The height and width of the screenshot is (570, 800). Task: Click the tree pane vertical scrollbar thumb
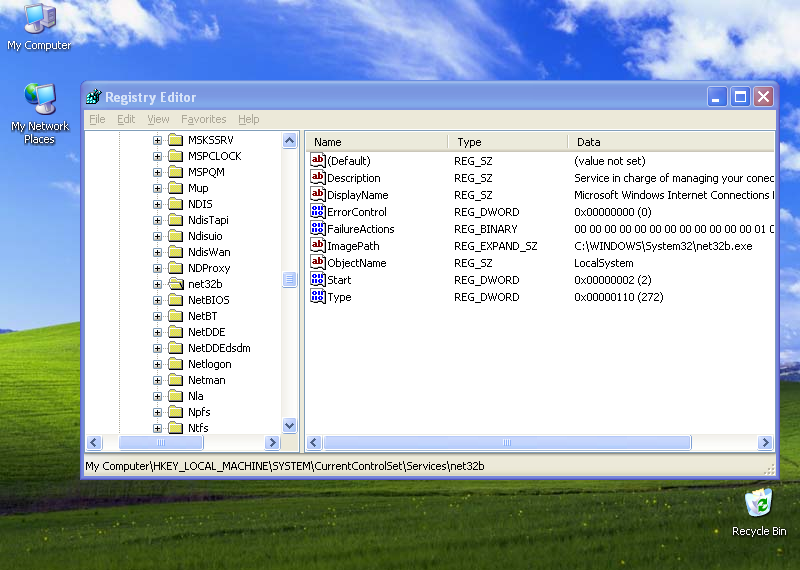tap(289, 279)
